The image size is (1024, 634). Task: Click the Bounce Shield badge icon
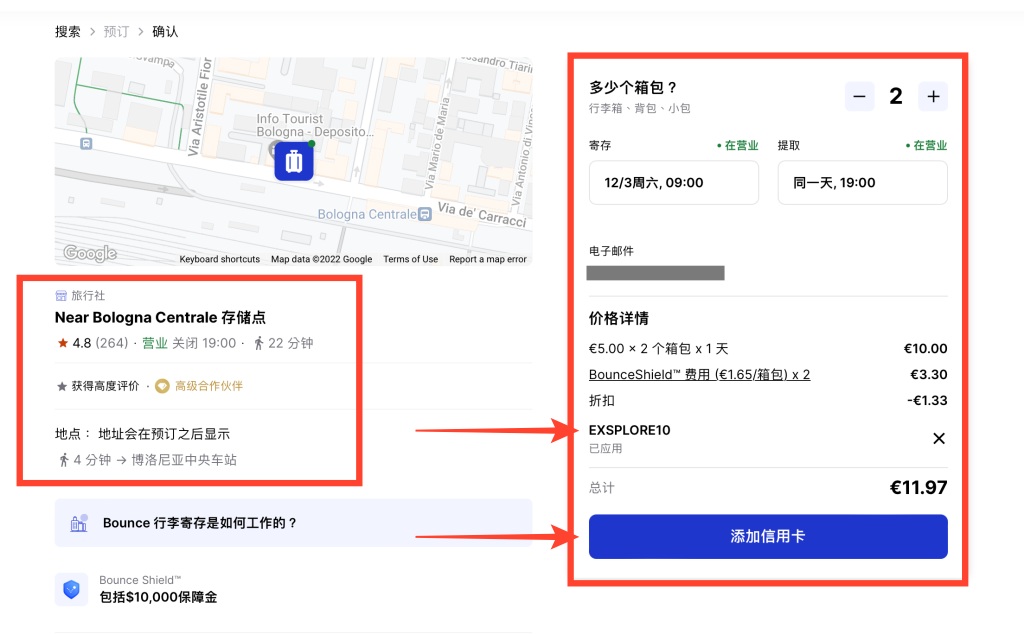[71, 590]
